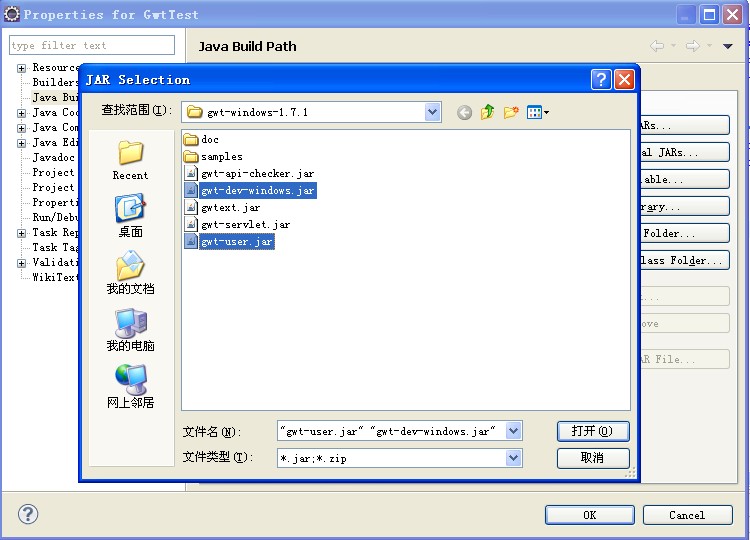
Task: Click Cancel in Properties window
Action: tap(687, 515)
